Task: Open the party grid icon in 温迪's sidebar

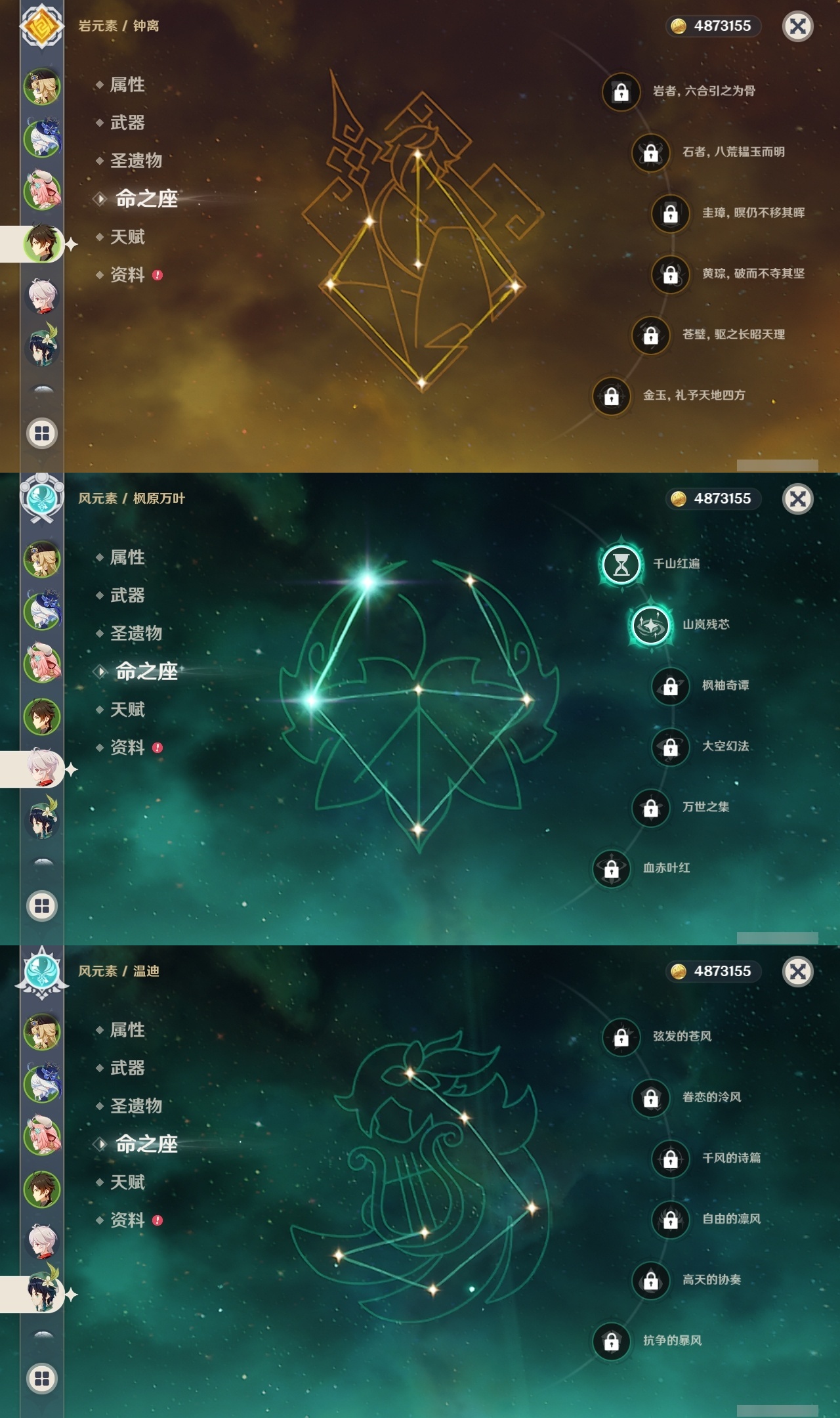Action: (42, 1379)
